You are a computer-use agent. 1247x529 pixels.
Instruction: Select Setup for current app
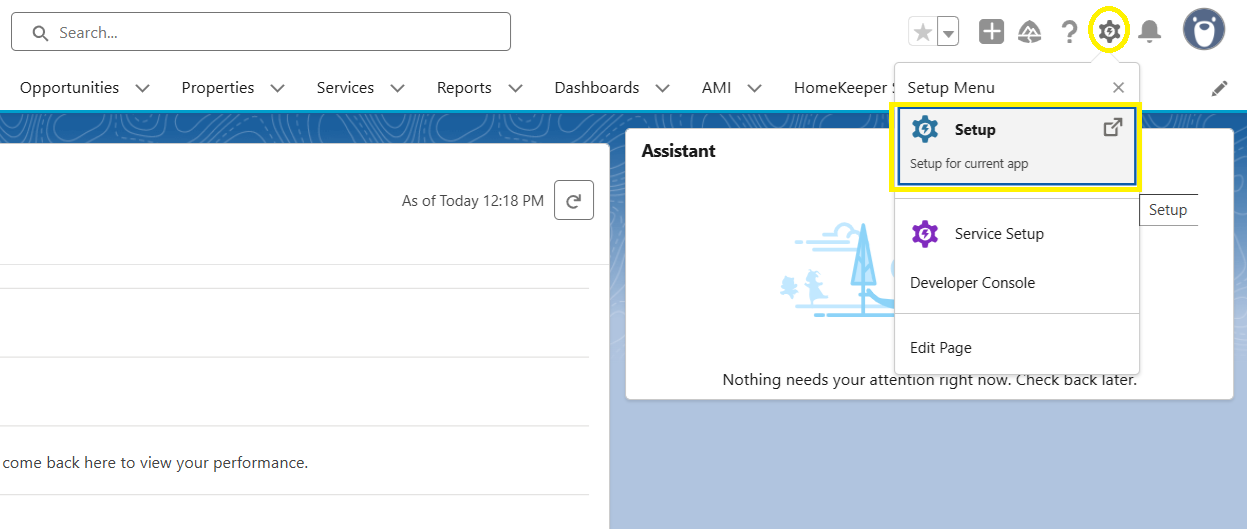1015,146
